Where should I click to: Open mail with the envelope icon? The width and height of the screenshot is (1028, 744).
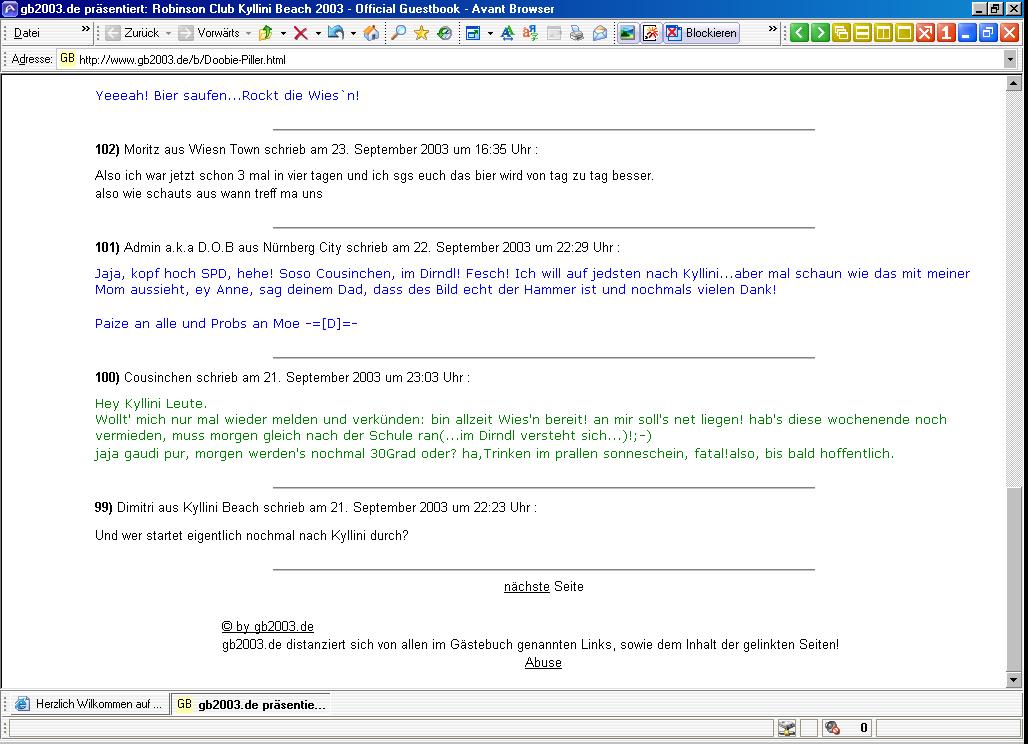[600, 33]
